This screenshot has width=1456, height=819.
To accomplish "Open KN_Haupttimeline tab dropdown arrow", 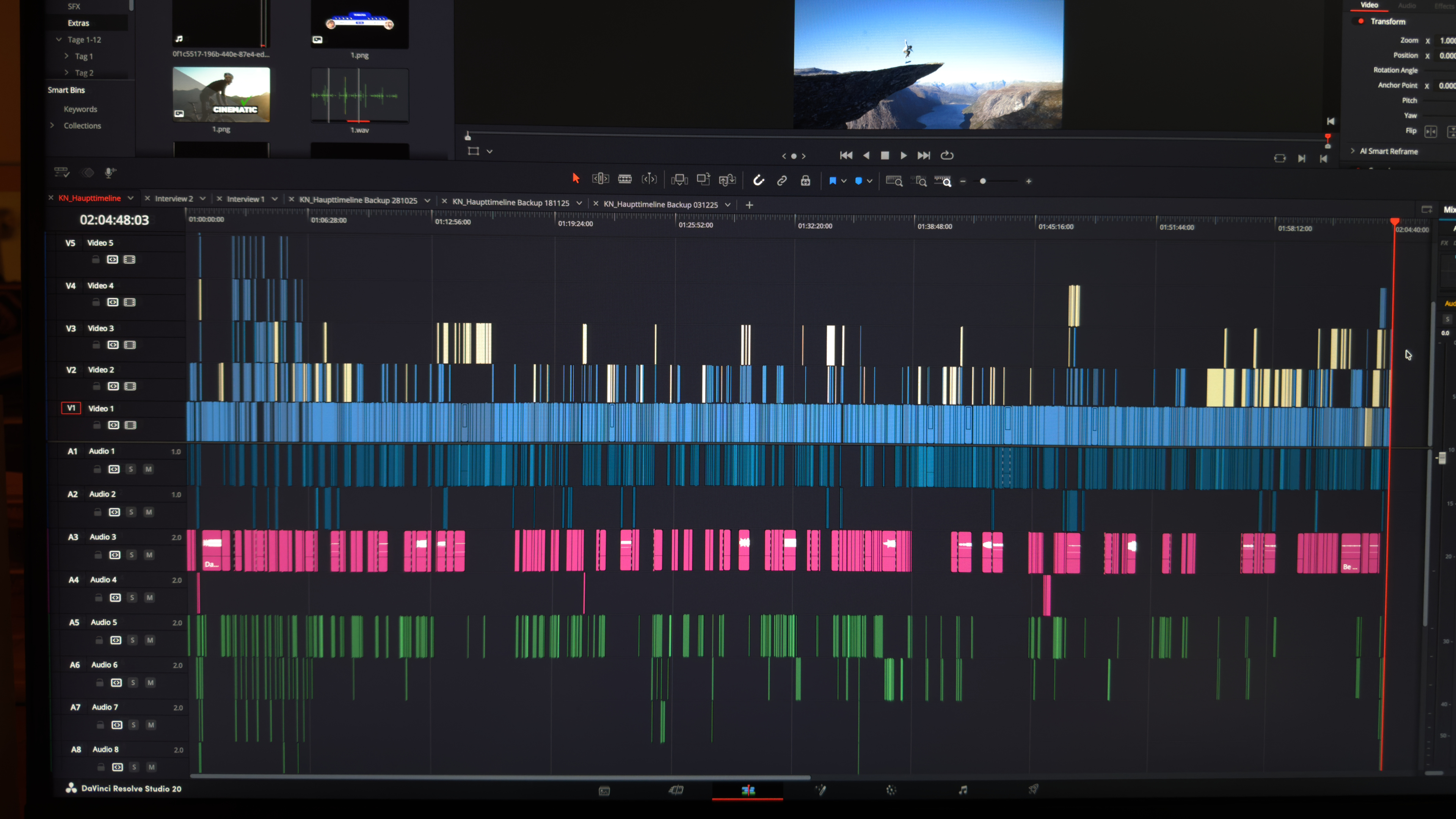I will click(130, 198).
